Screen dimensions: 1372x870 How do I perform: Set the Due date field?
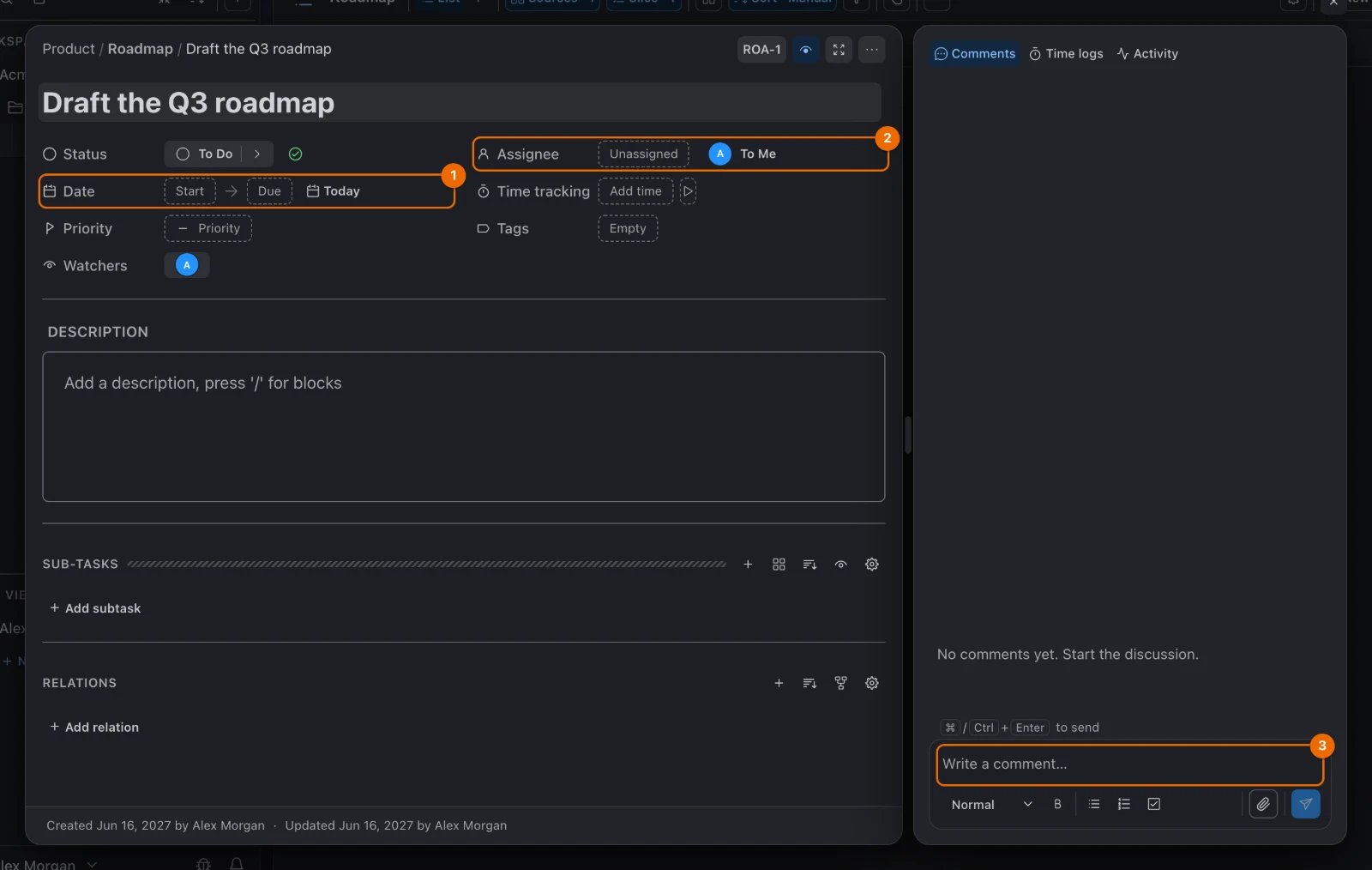click(x=269, y=191)
